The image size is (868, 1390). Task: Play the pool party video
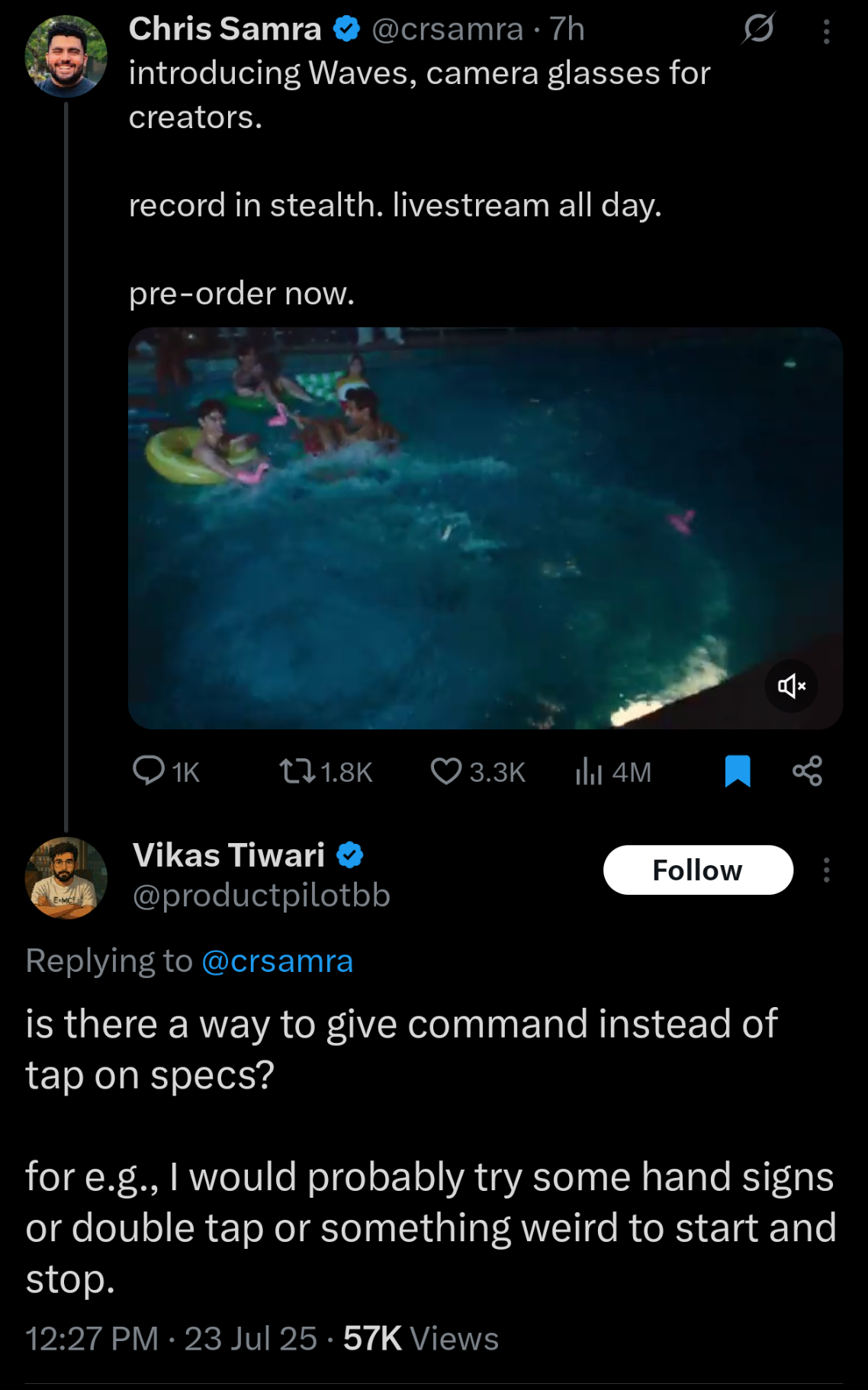click(485, 528)
